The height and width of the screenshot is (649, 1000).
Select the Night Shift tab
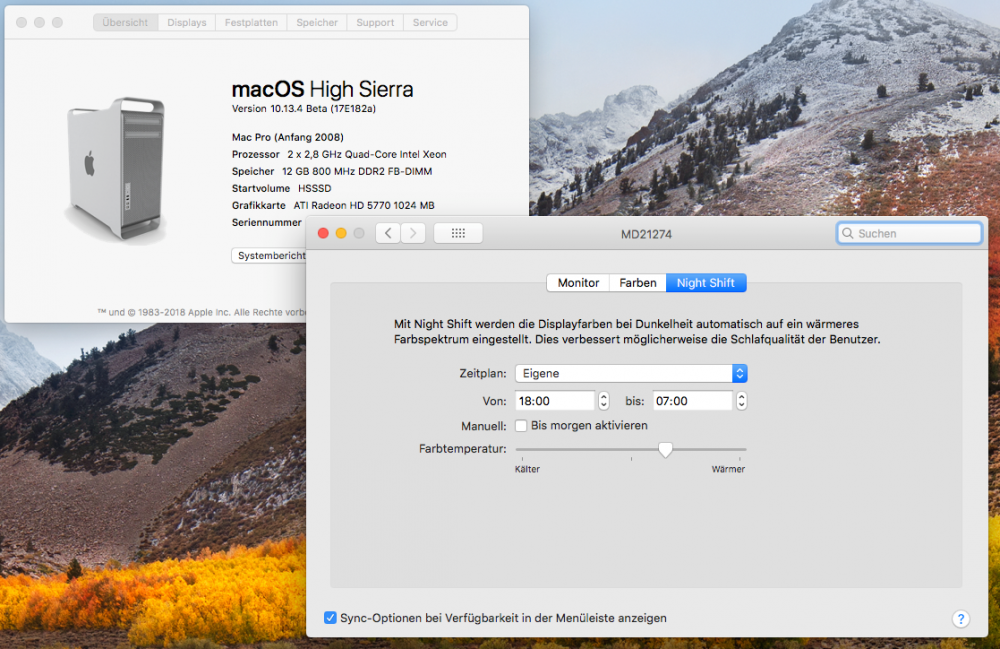coord(706,283)
